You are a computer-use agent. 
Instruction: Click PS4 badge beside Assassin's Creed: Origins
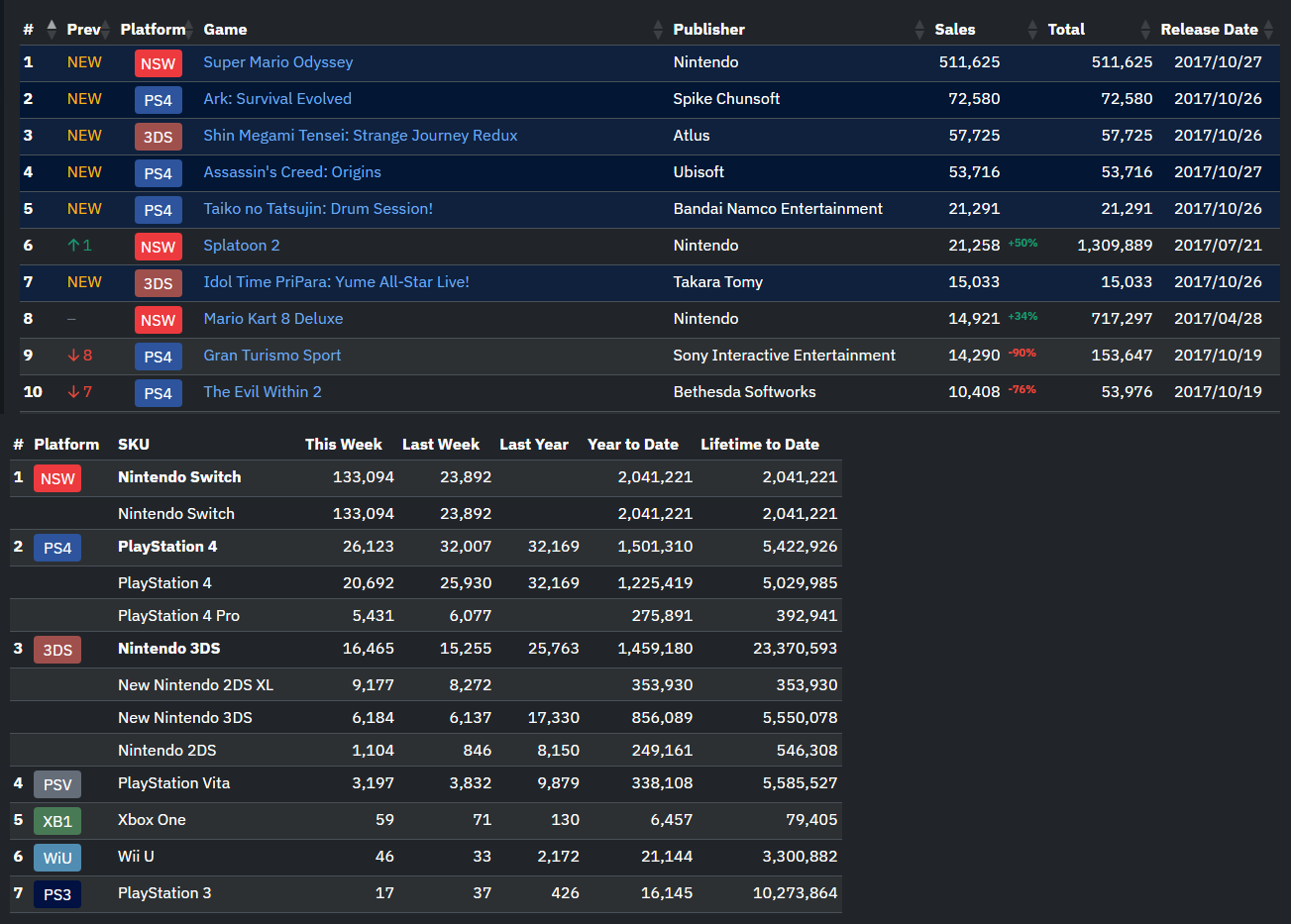click(159, 174)
